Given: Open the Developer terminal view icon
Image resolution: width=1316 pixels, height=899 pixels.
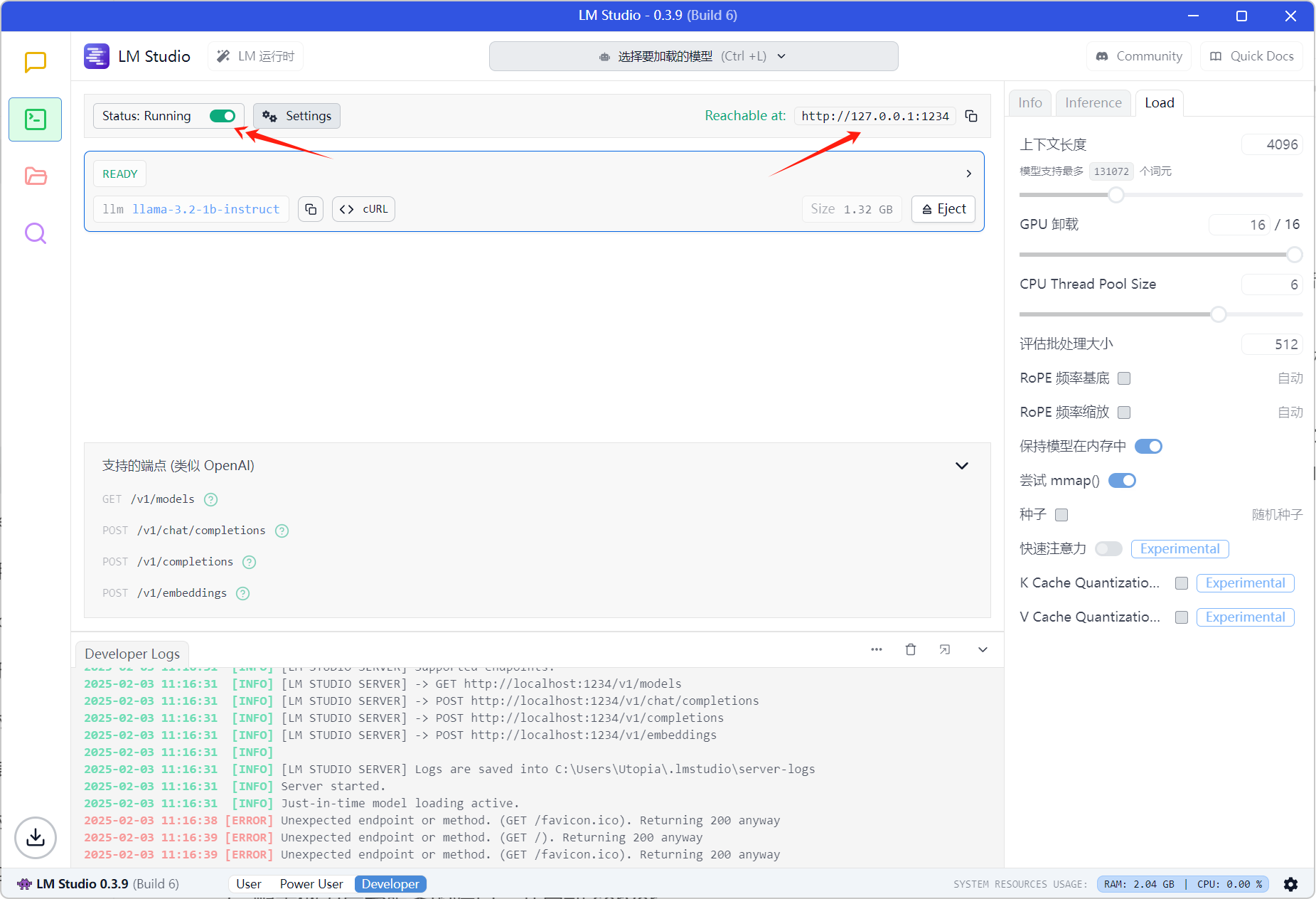Looking at the screenshot, I should pyautogui.click(x=36, y=119).
